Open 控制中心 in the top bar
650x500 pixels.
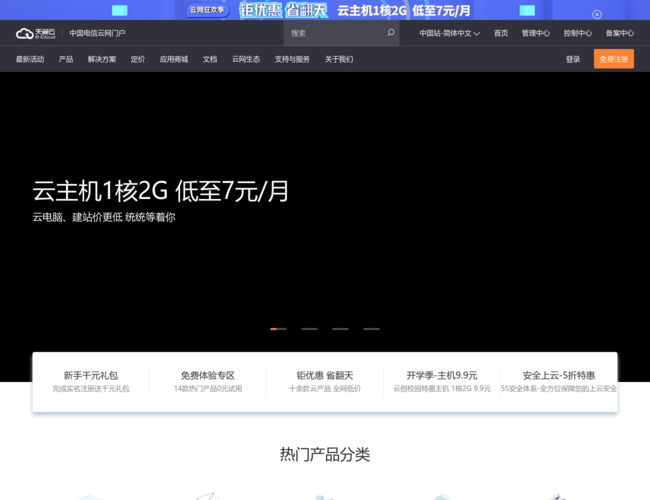tap(577, 33)
